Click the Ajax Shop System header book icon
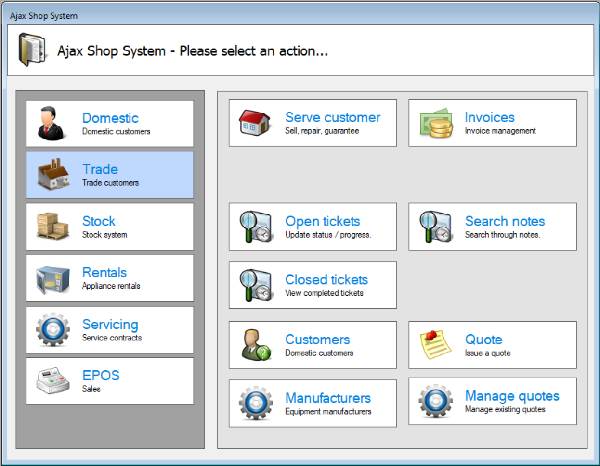Image resolution: width=600 pixels, height=466 pixels. (33, 50)
